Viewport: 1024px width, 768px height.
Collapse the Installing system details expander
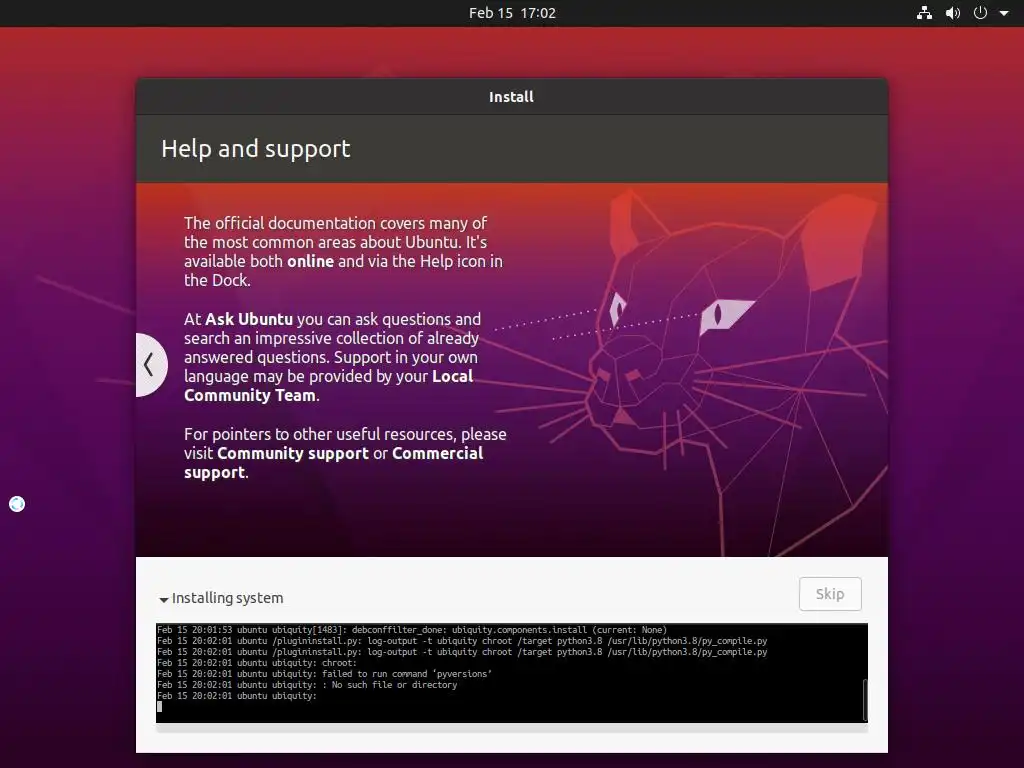click(x=163, y=599)
